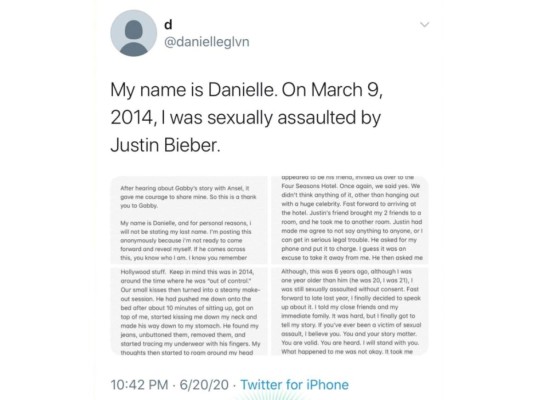The width and height of the screenshot is (533, 400).
Task: Click the line "2014, I was sexually assaulted by"
Action: pos(246,118)
